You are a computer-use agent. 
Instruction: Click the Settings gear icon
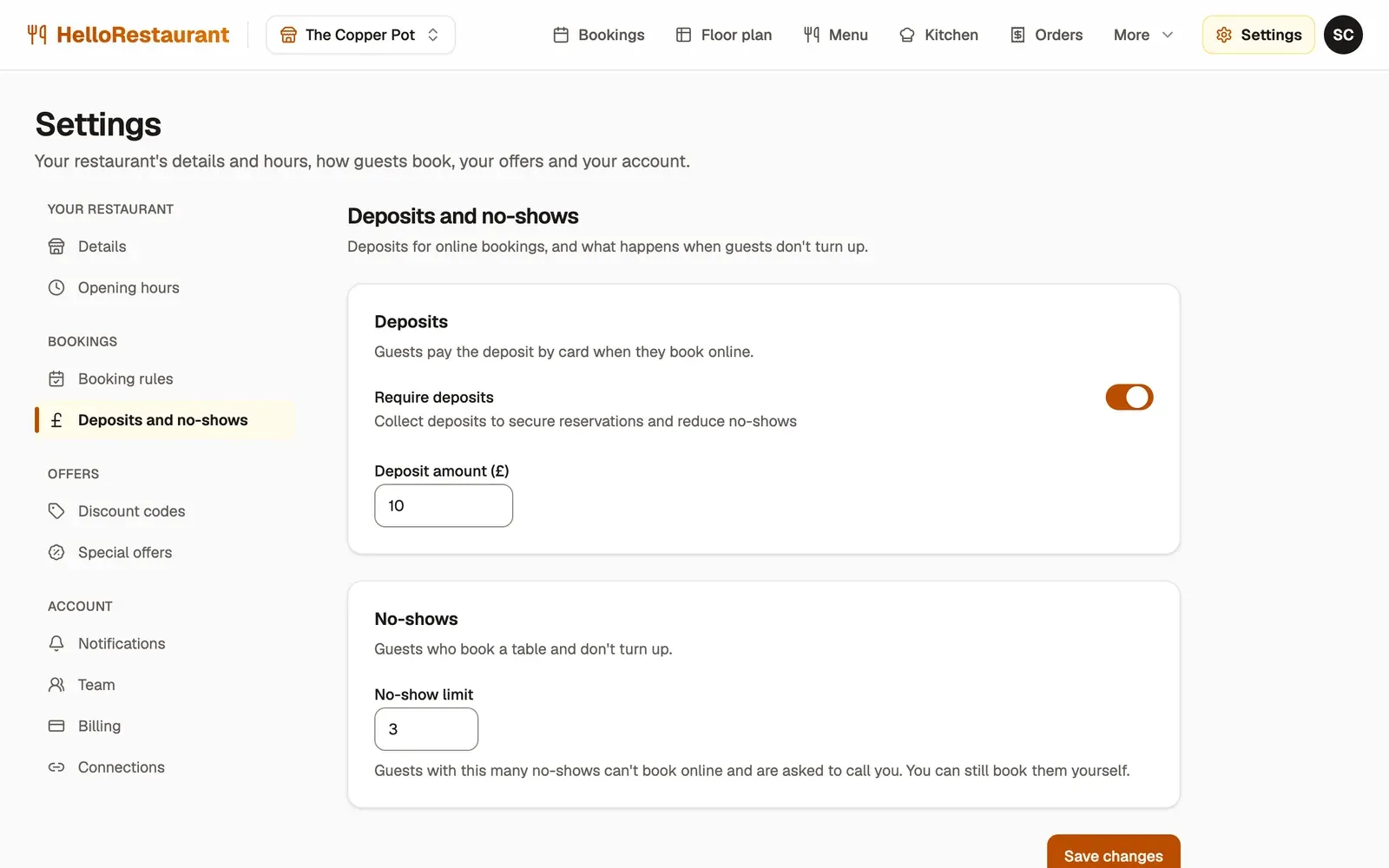[1224, 35]
